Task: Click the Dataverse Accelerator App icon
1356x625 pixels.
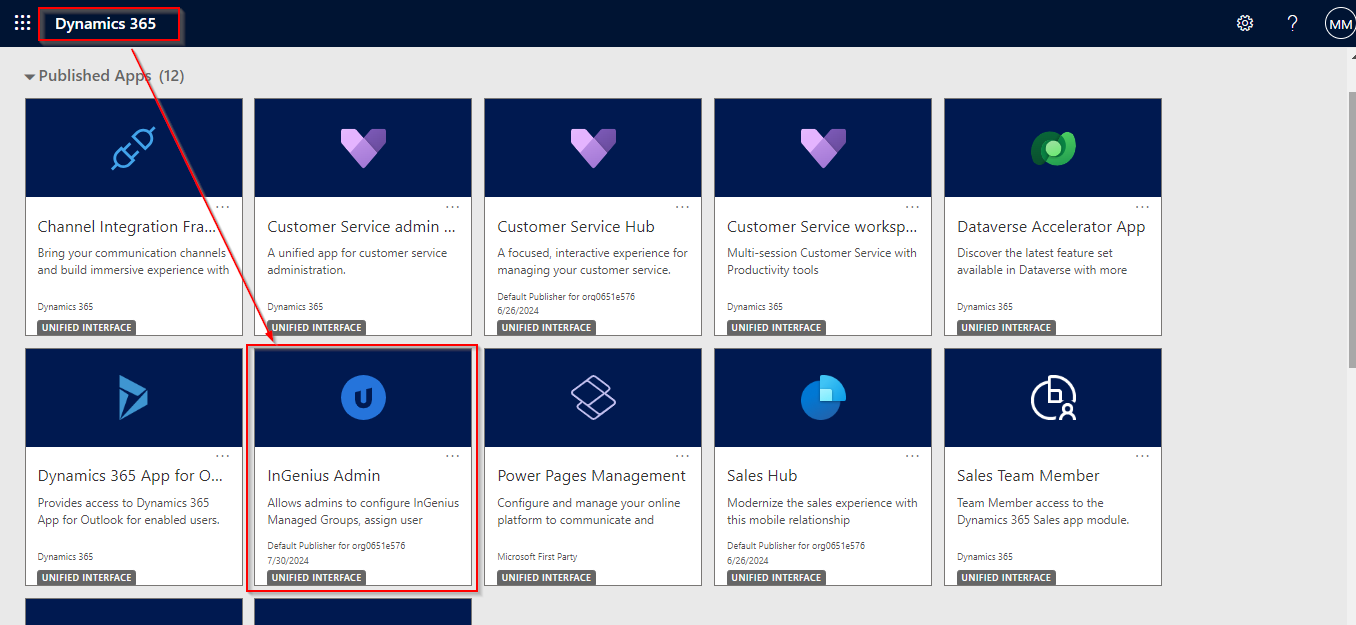Action: tap(1052, 148)
